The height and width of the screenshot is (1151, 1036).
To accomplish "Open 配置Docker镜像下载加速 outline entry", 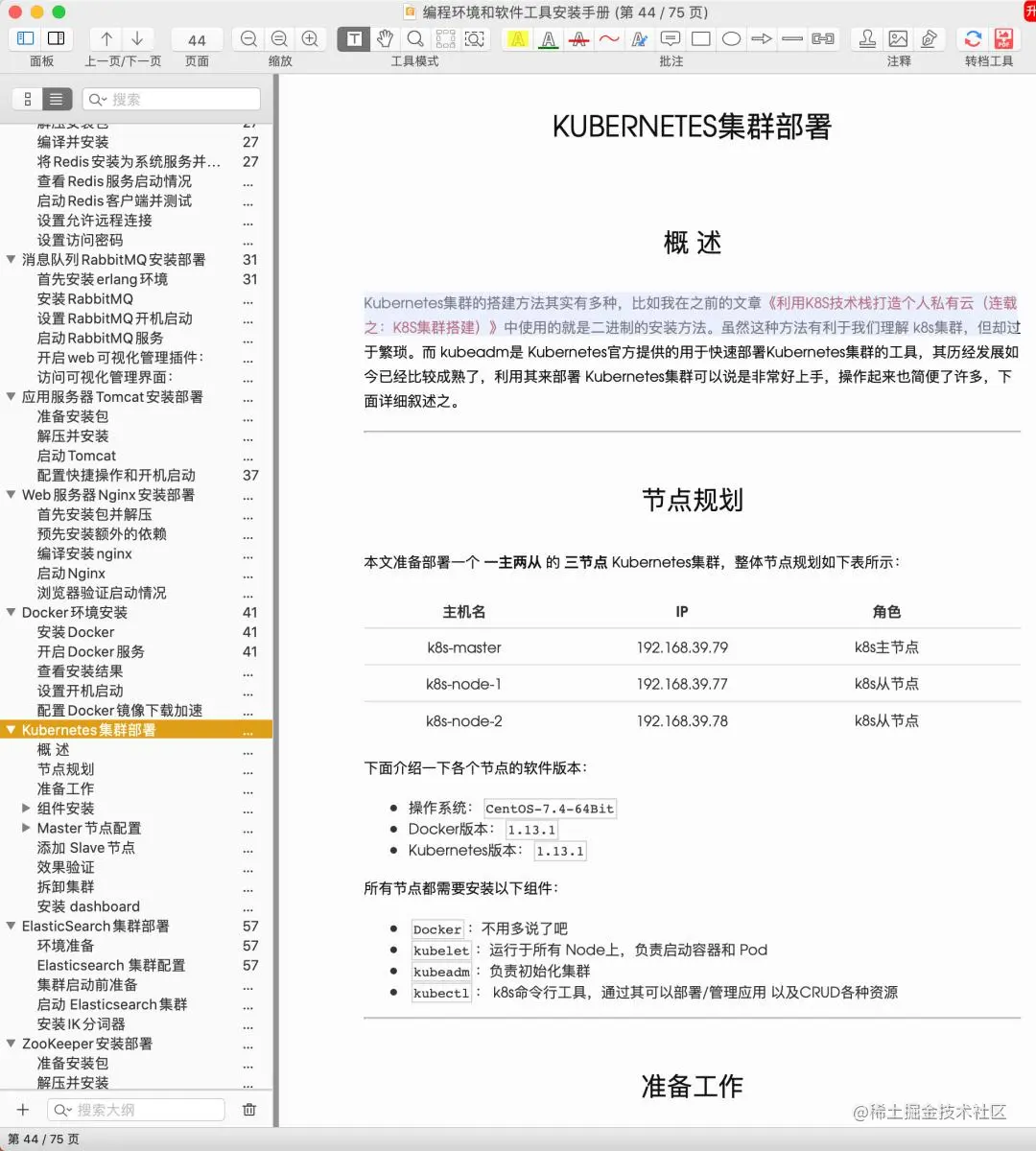I will pos(120,711).
